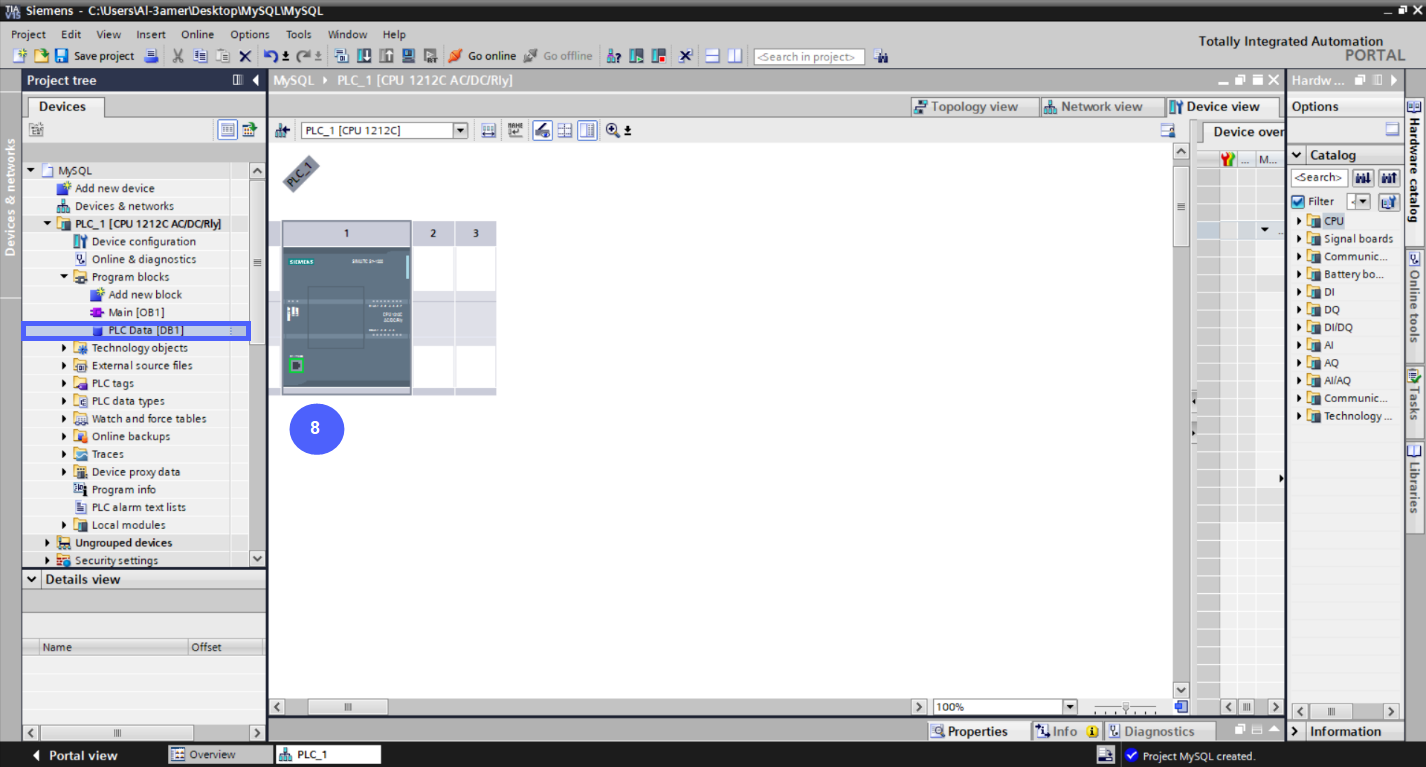Click the Print icon in main toolbar
Image resolution: width=1426 pixels, height=767 pixels.
pos(151,56)
